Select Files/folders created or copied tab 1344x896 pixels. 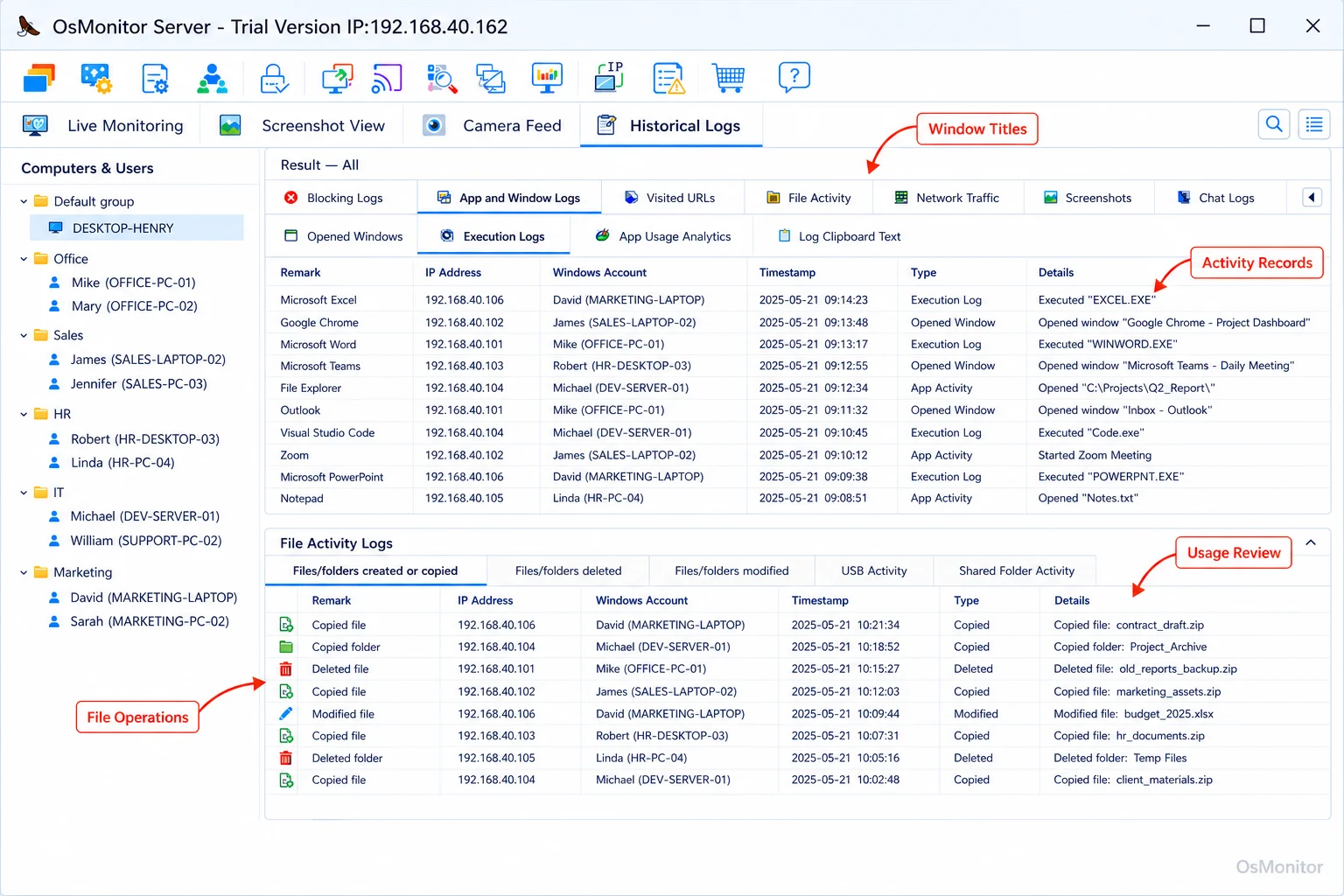pyautogui.click(x=375, y=570)
